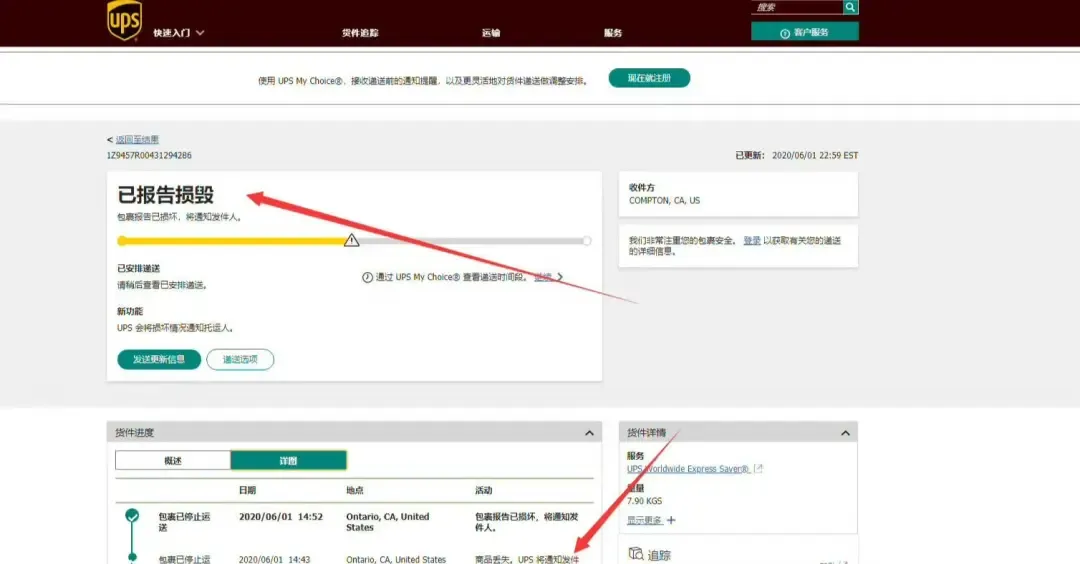Open the 快速入门 dropdown
Screen dimensions: 1080x564
[178, 32]
